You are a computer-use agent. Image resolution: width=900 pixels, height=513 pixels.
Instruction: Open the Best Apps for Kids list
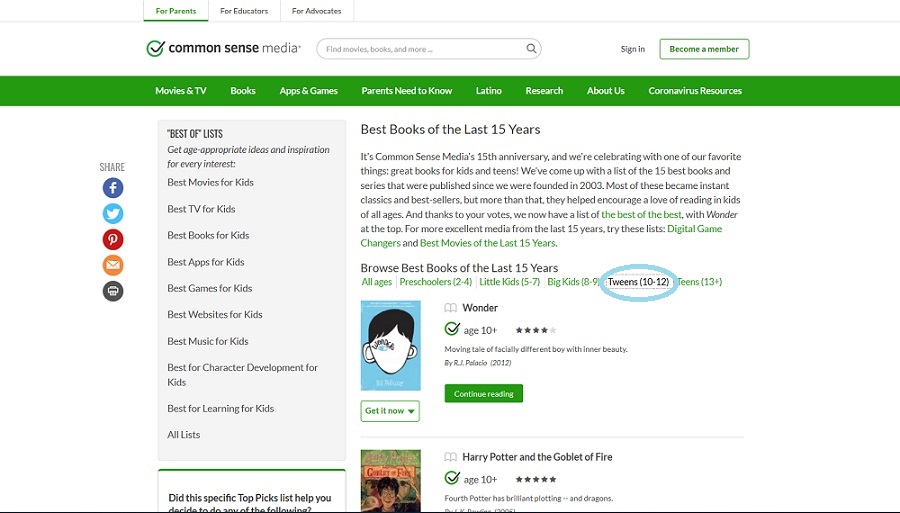pyautogui.click(x=206, y=262)
